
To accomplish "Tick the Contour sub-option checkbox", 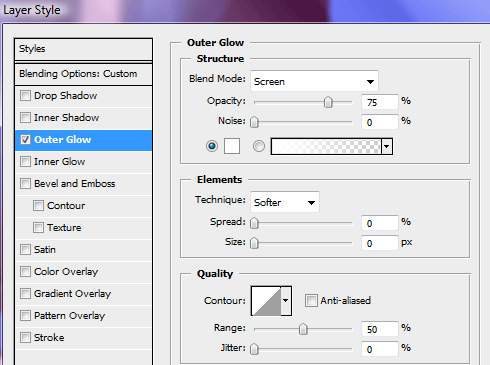I will coord(38,206).
